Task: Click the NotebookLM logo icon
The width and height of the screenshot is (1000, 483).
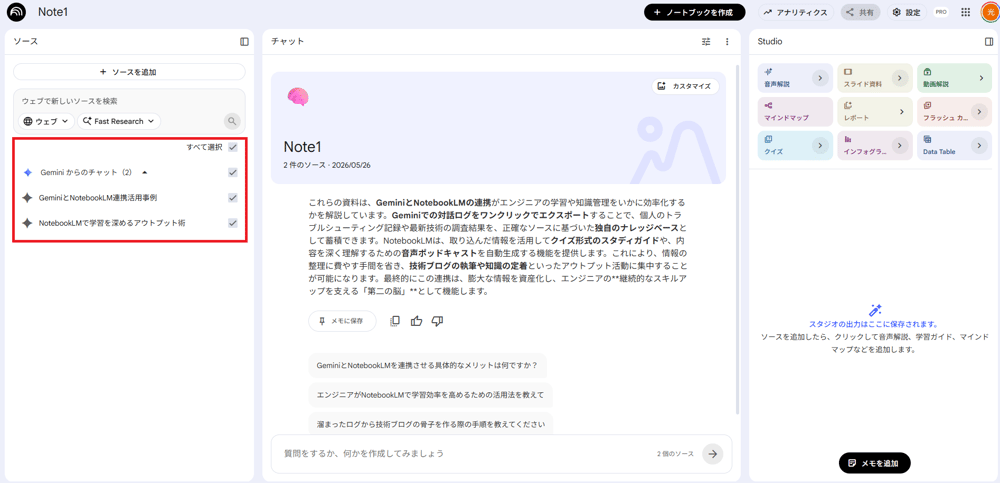Action: click(17, 12)
